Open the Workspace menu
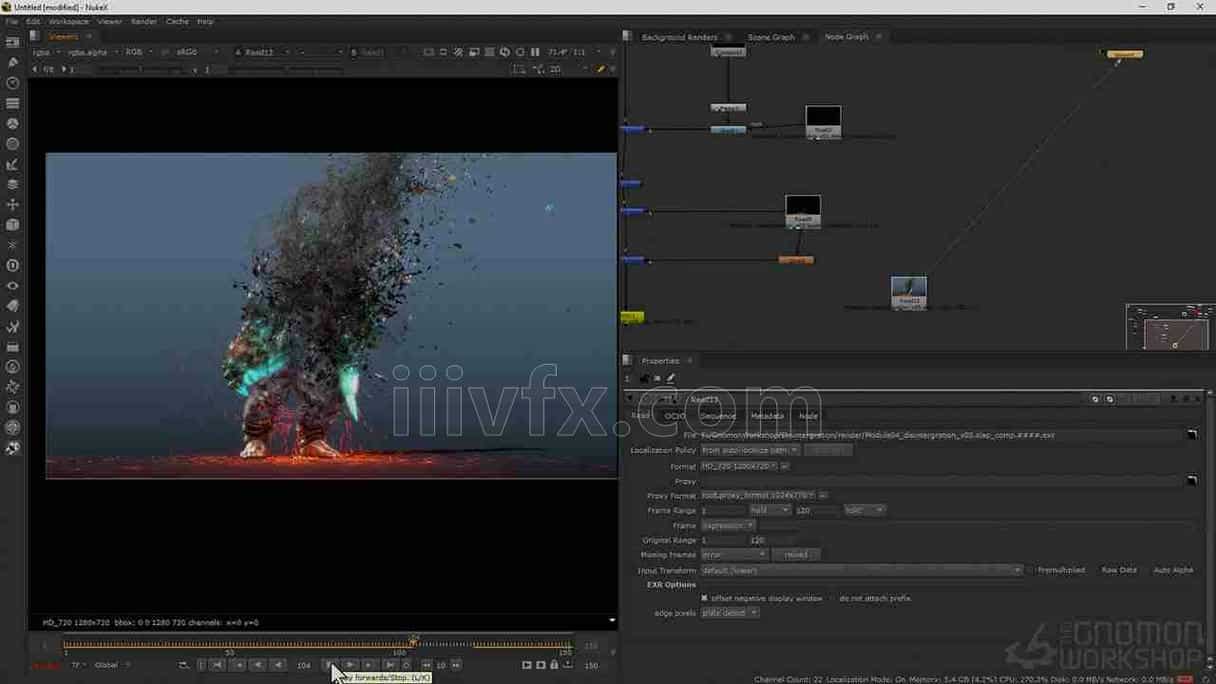Screen dimensions: 1216x684 point(69,21)
